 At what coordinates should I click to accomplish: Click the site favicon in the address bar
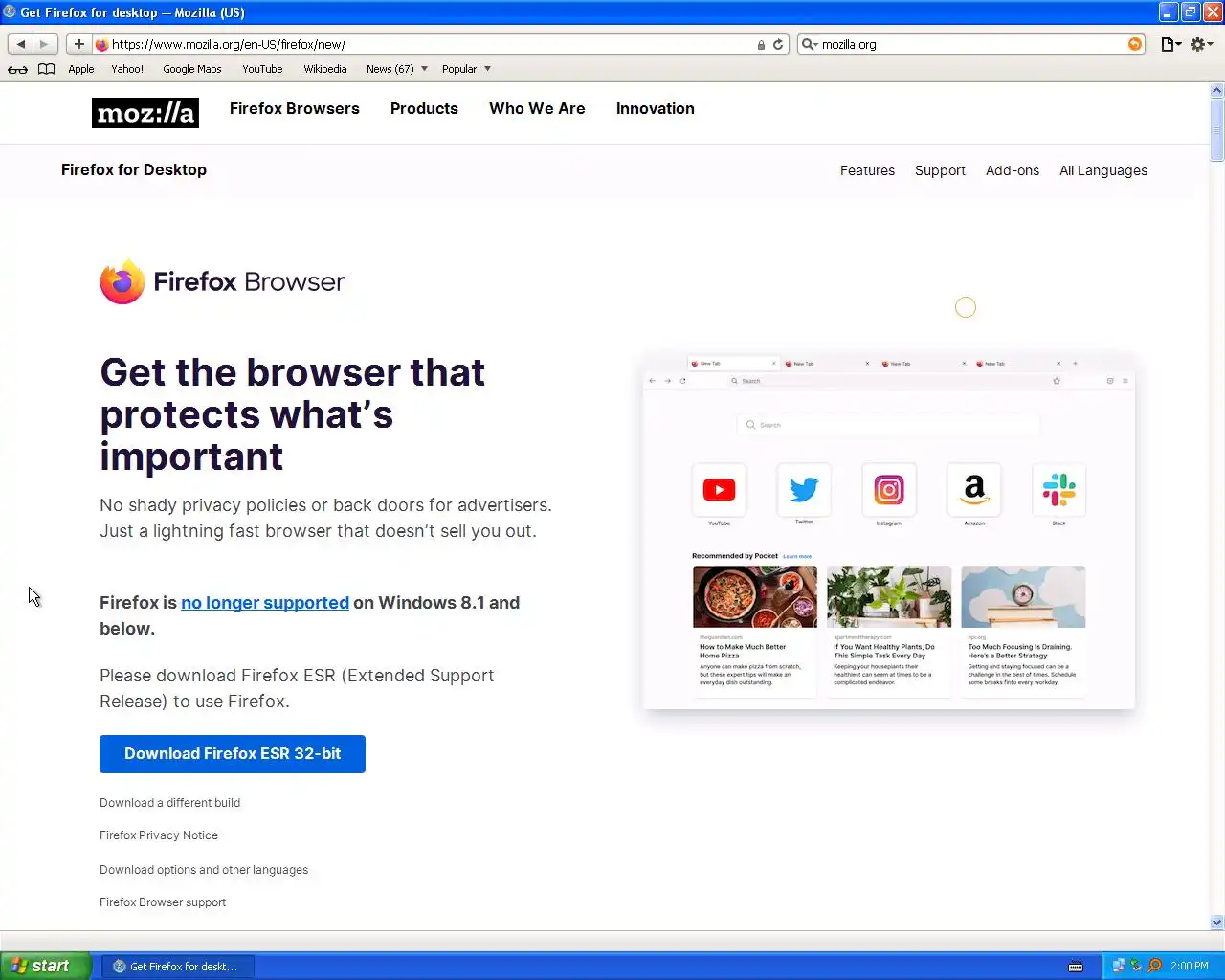point(102,44)
